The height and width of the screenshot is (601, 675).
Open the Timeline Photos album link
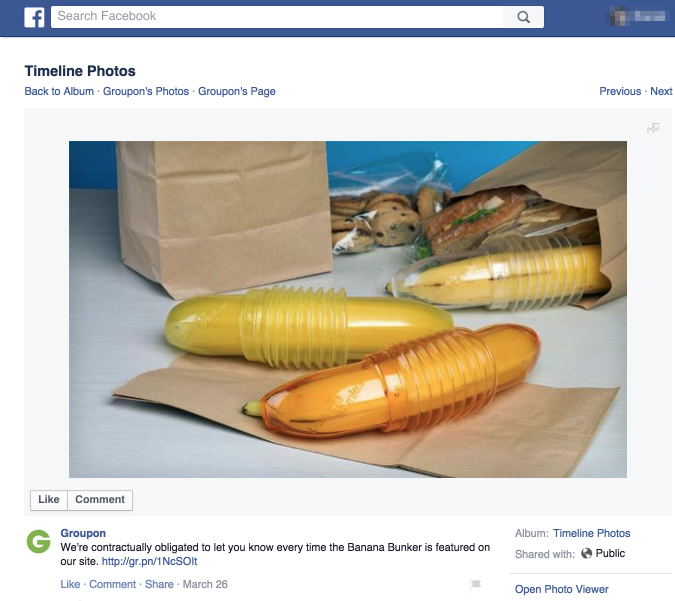591,533
